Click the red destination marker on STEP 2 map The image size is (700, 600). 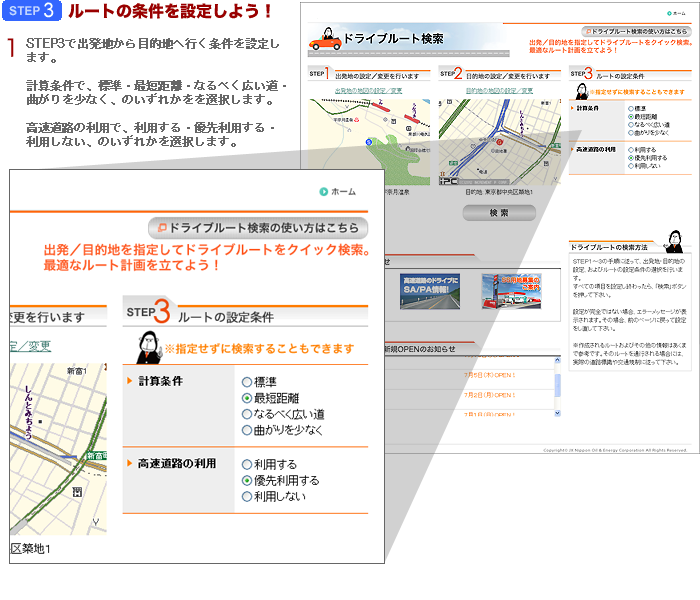coord(500,142)
